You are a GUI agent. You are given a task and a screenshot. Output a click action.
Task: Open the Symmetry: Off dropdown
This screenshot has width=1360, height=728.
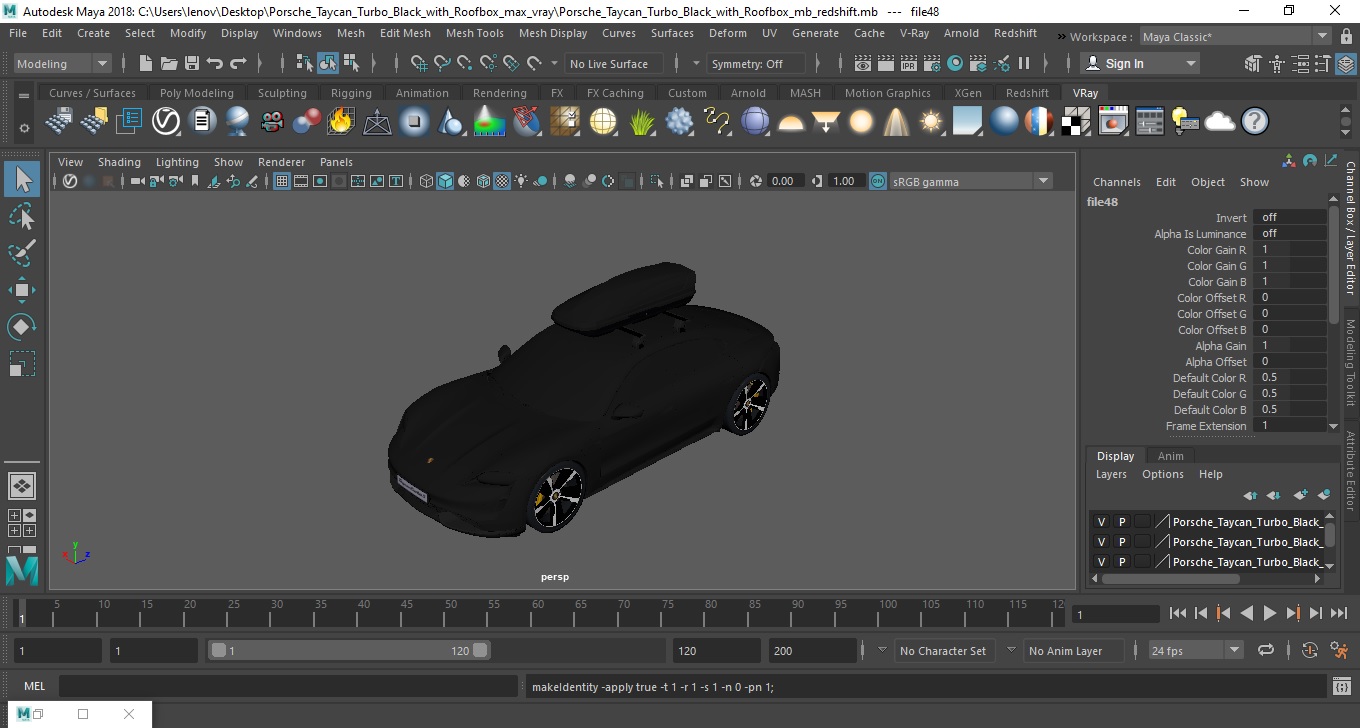click(756, 63)
